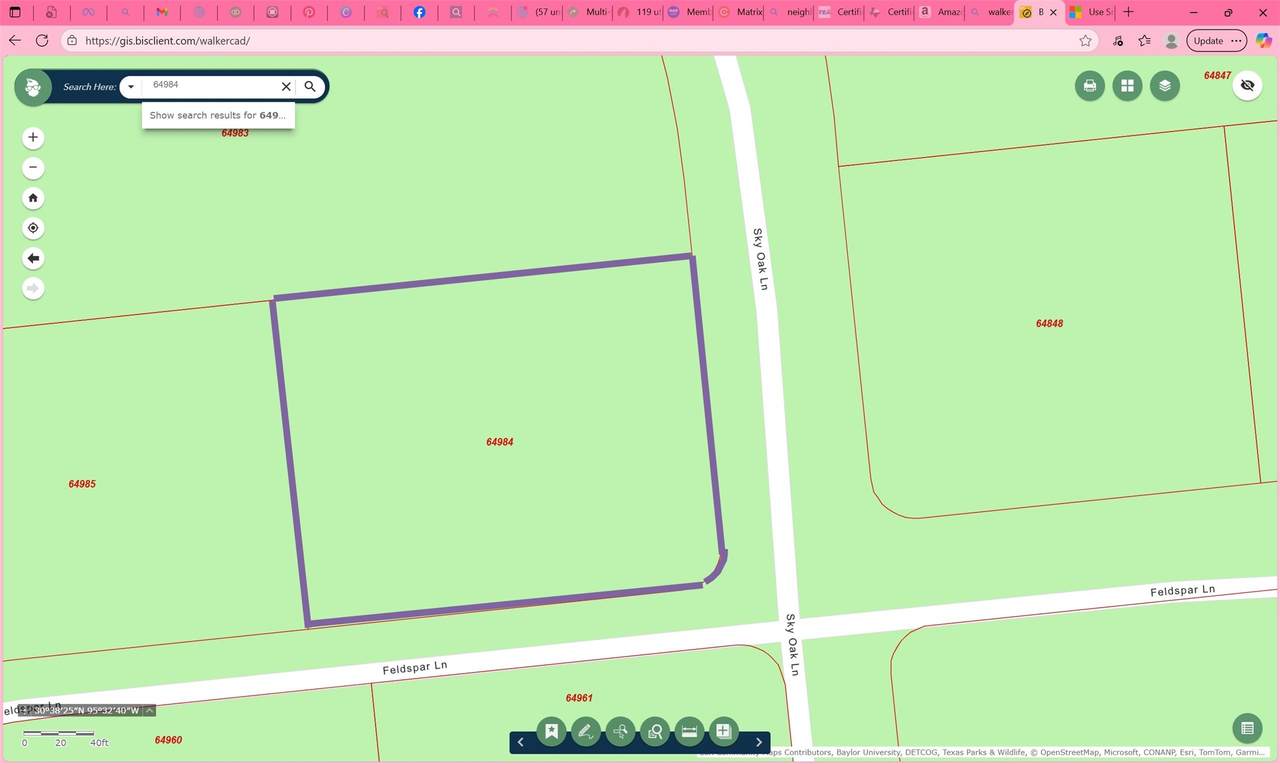Screen dimensions: 1280x764
Task: Open the bookmarks tool in bottom toolbar
Action: point(551,732)
